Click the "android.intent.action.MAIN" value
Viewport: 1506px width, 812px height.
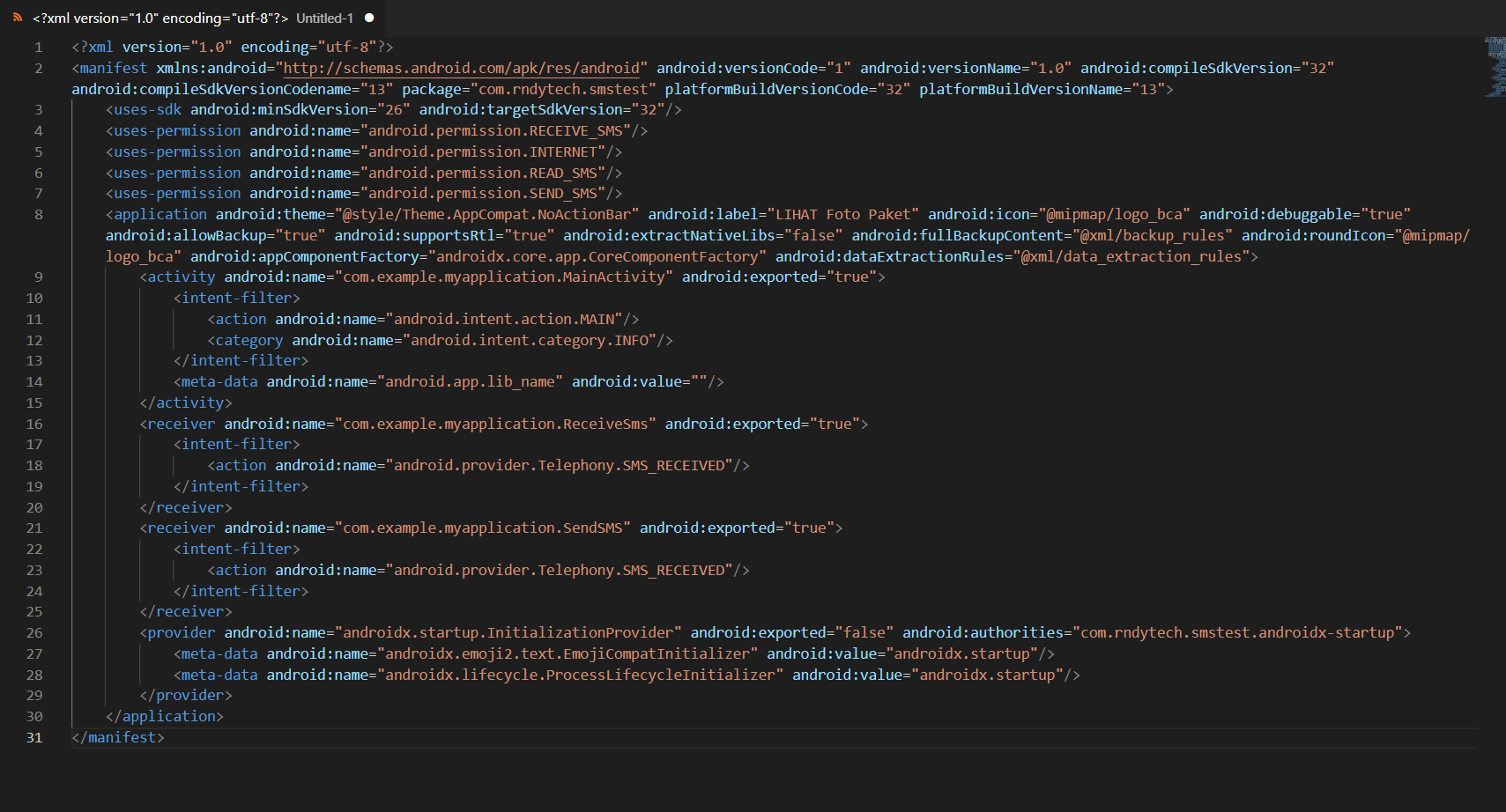pyautogui.click(x=504, y=319)
